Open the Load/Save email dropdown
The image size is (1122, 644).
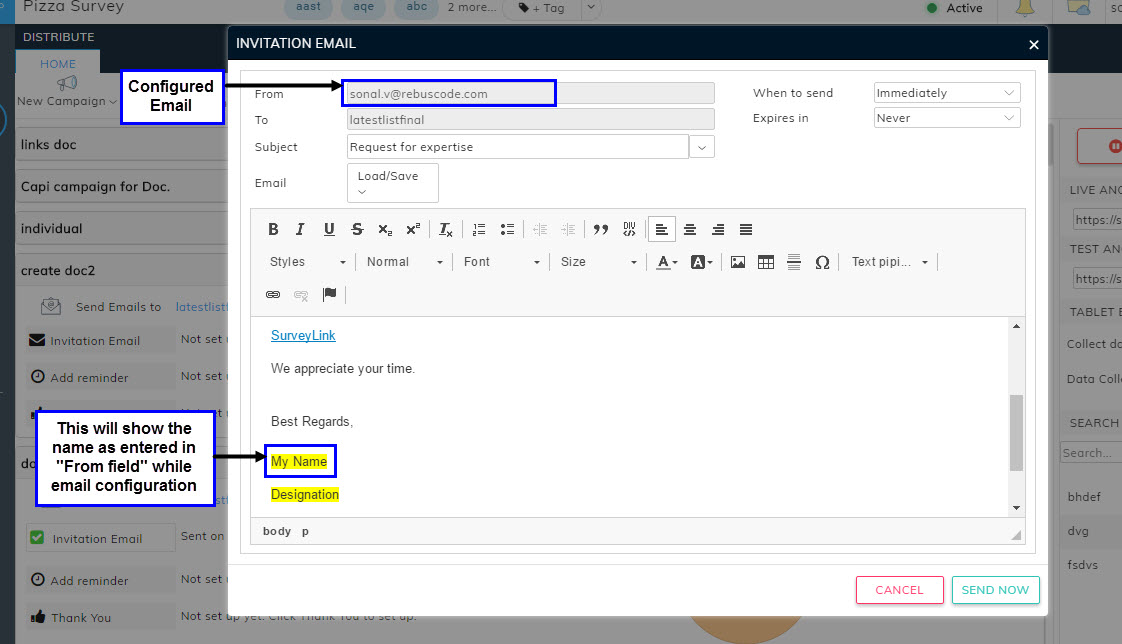pyautogui.click(x=392, y=182)
